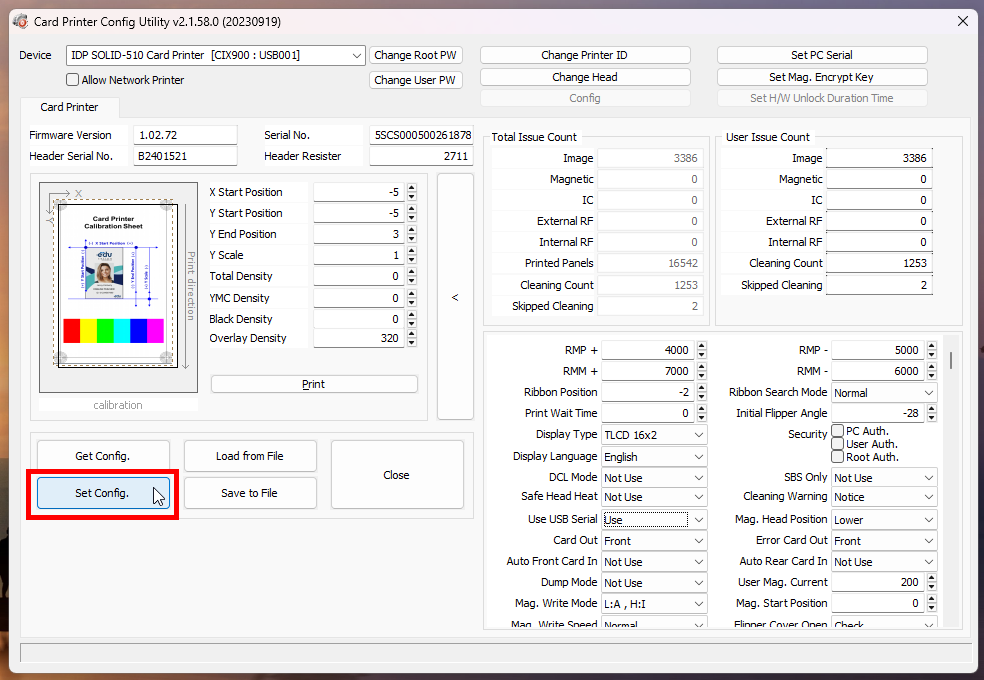Screen dimensions: 984x680
Task: Open Ribbon Search Mode dropdown
Action: (884, 393)
